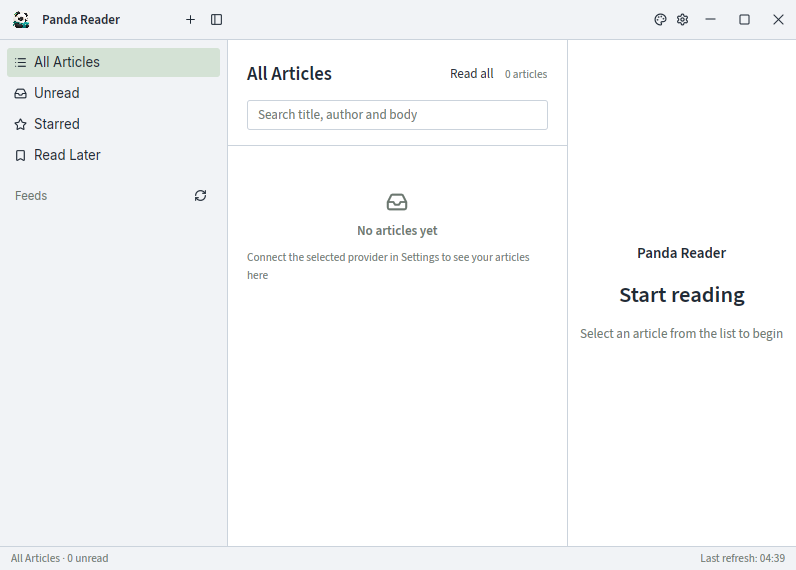Click the Start reading heading
This screenshot has width=796, height=570.
pos(682,295)
